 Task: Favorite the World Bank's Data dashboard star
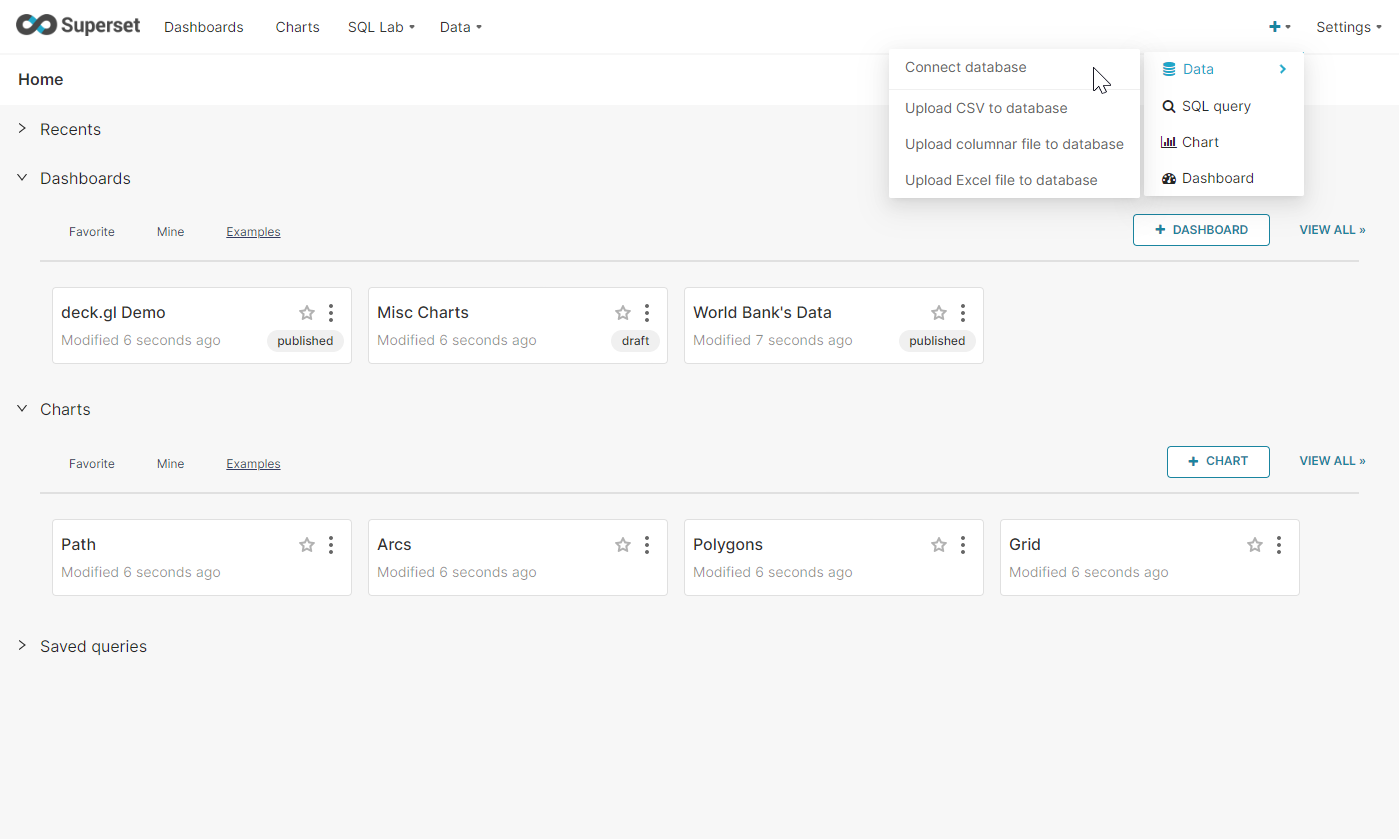pyautogui.click(x=938, y=313)
